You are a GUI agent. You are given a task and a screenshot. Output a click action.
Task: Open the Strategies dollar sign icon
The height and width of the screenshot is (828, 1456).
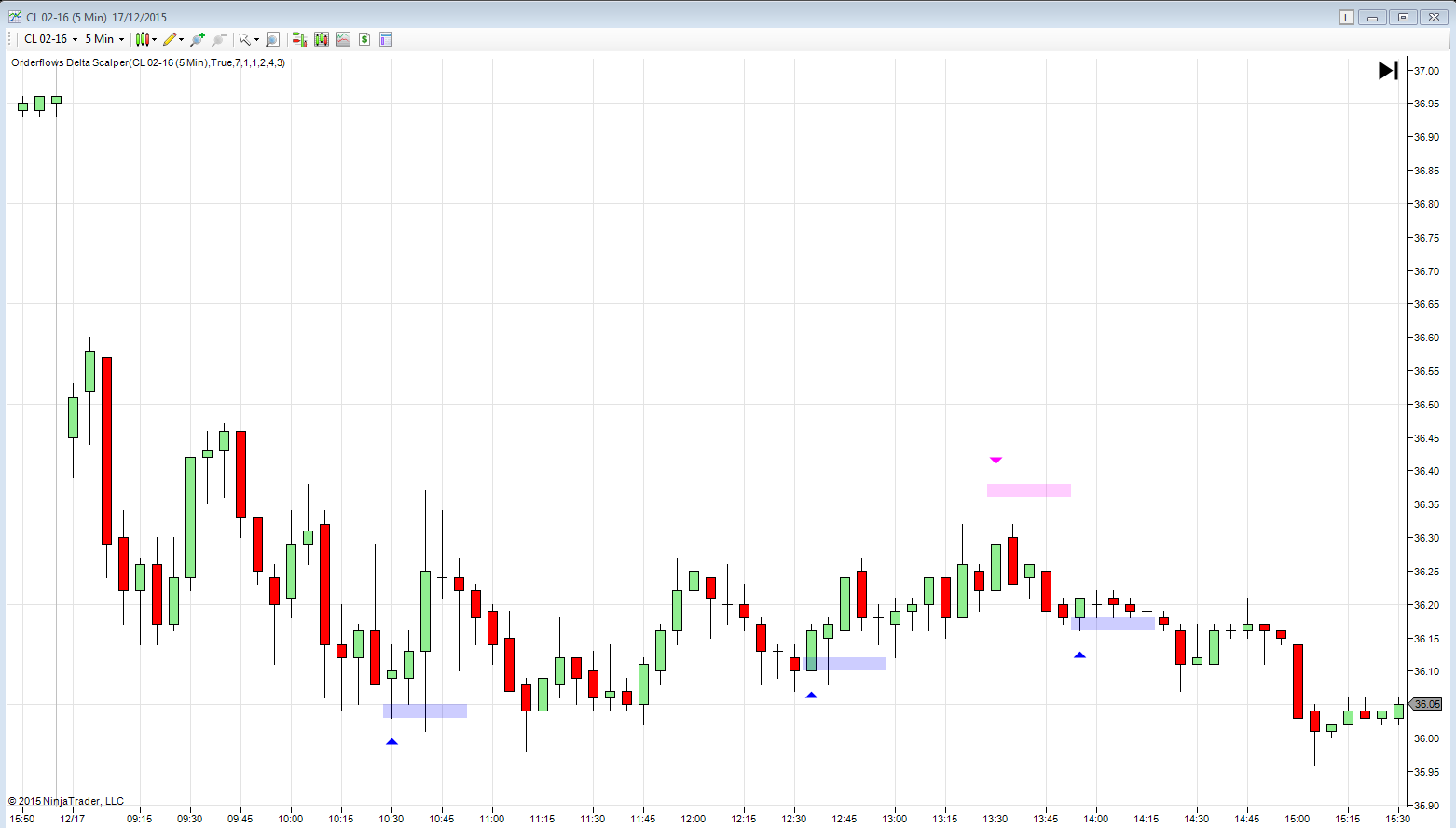[x=364, y=39]
